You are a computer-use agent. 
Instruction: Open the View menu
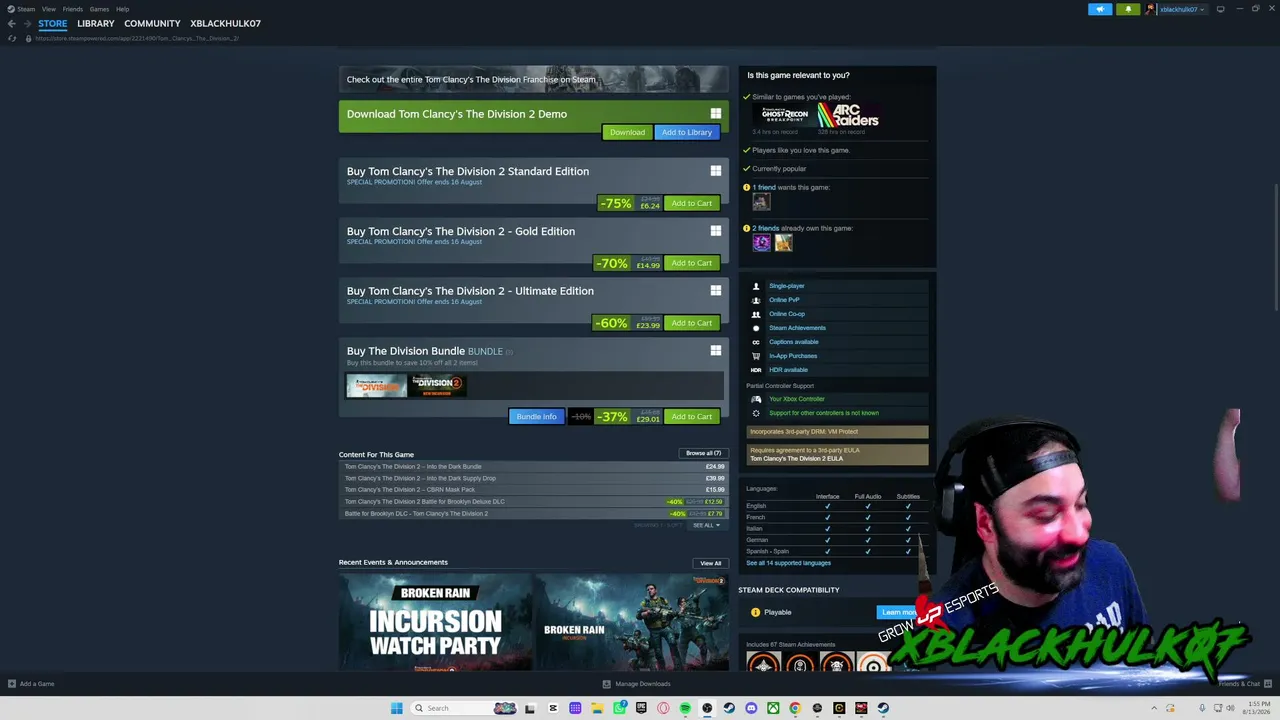(49, 9)
